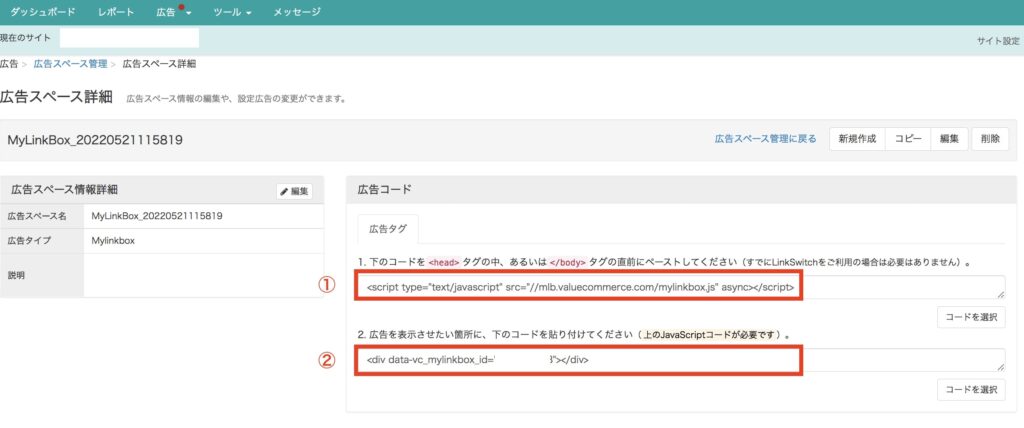The image size is (1024, 428).
Task: Open the レポート menu item
Action: [x=116, y=12]
